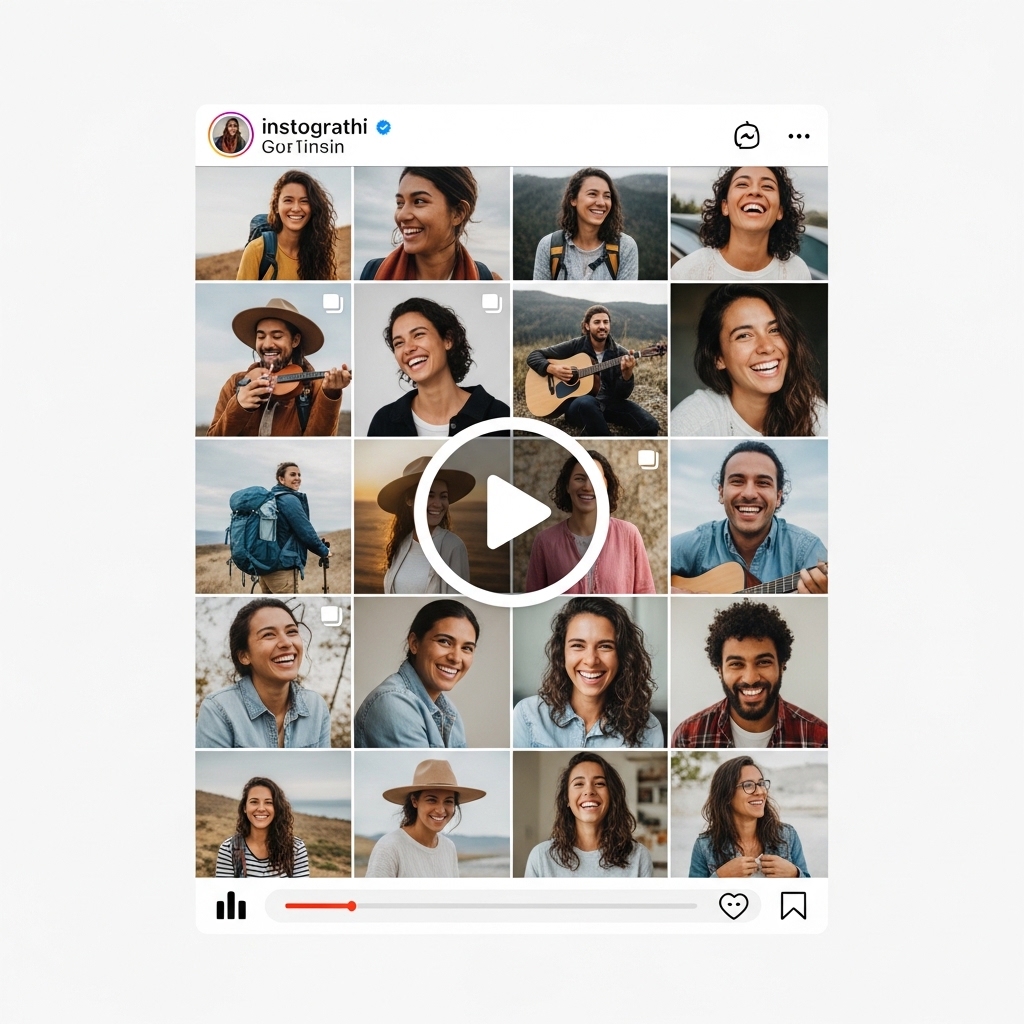Open the bearded man in red plaid photo
Viewport: 1024px width, 1024px height.
[748, 673]
